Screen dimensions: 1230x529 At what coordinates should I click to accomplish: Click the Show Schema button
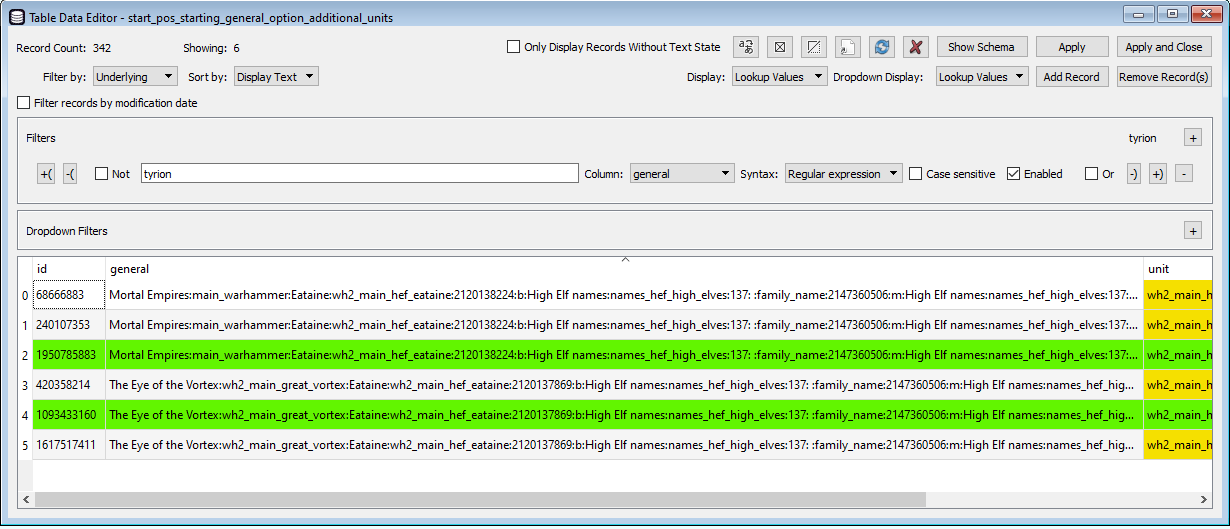coord(981,47)
